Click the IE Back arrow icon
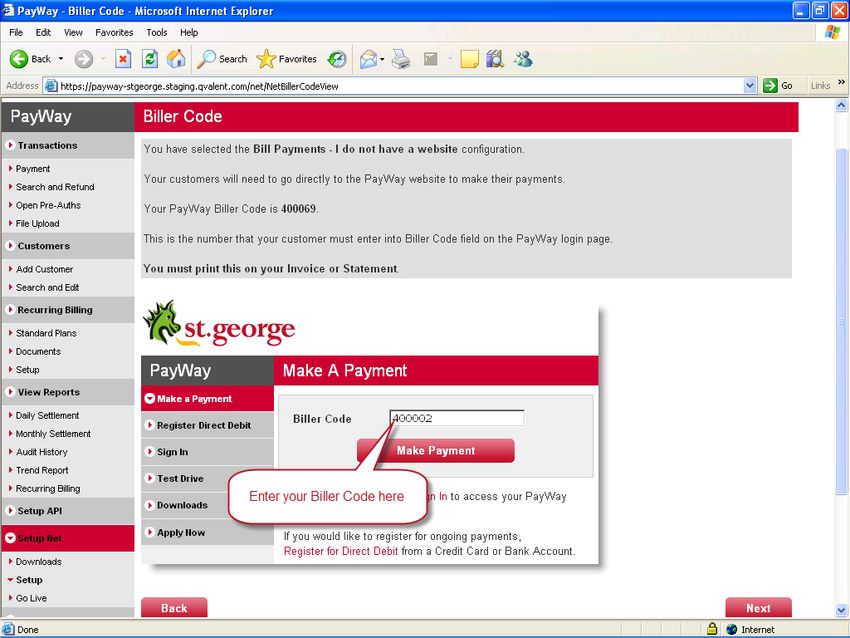The height and width of the screenshot is (638, 850). point(19,59)
